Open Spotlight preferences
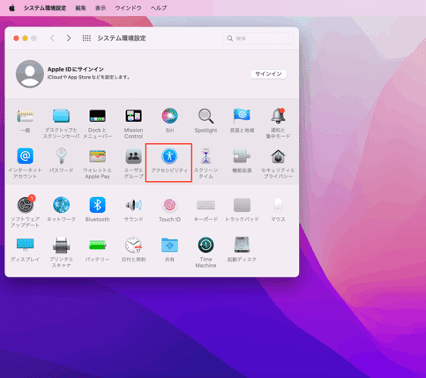The width and height of the screenshot is (426, 378). point(206,121)
